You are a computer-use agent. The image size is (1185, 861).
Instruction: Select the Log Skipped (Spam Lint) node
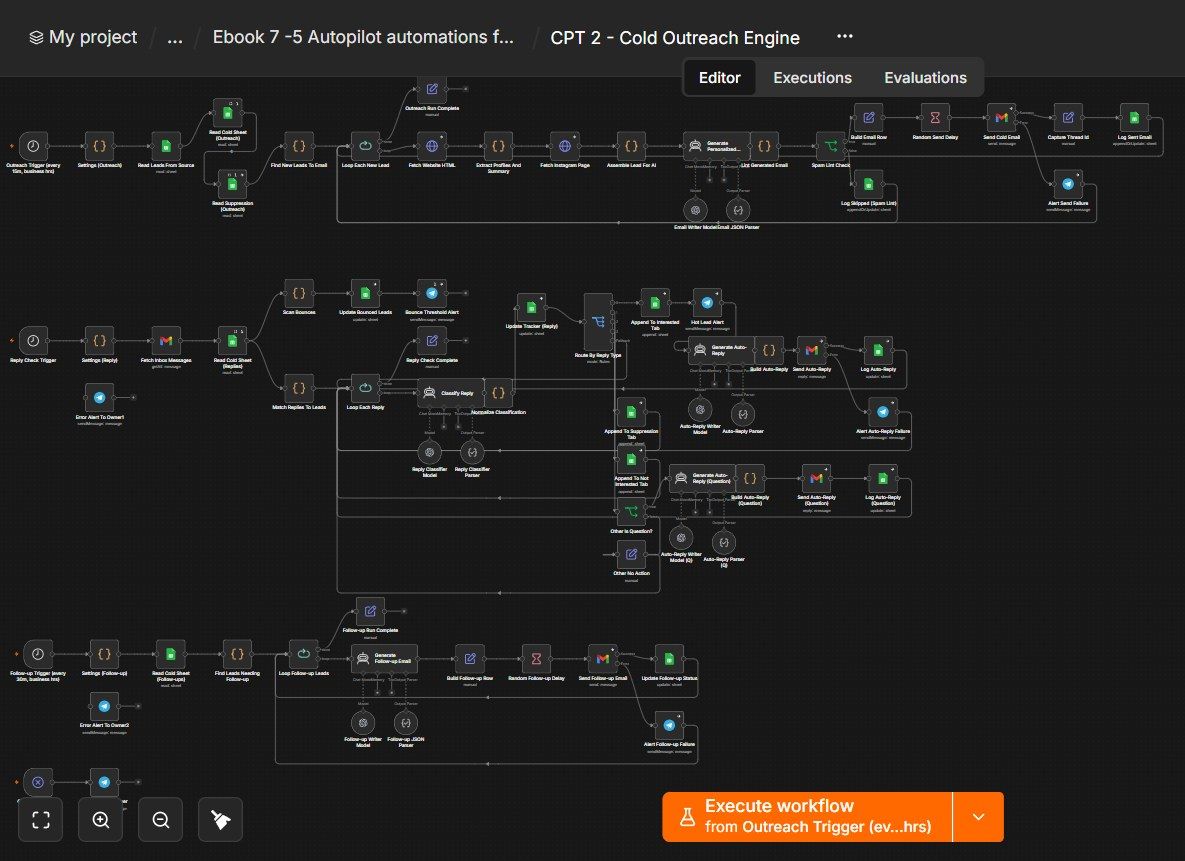click(868, 184)
